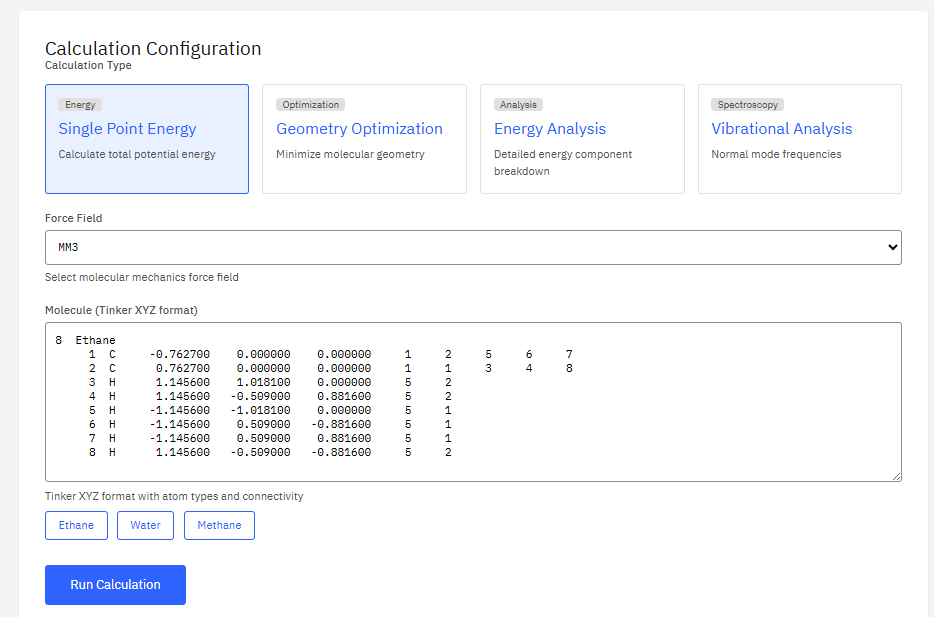Select the Single Point Energy calculation type
Screen dimensions: 934x617
(146, 138)
